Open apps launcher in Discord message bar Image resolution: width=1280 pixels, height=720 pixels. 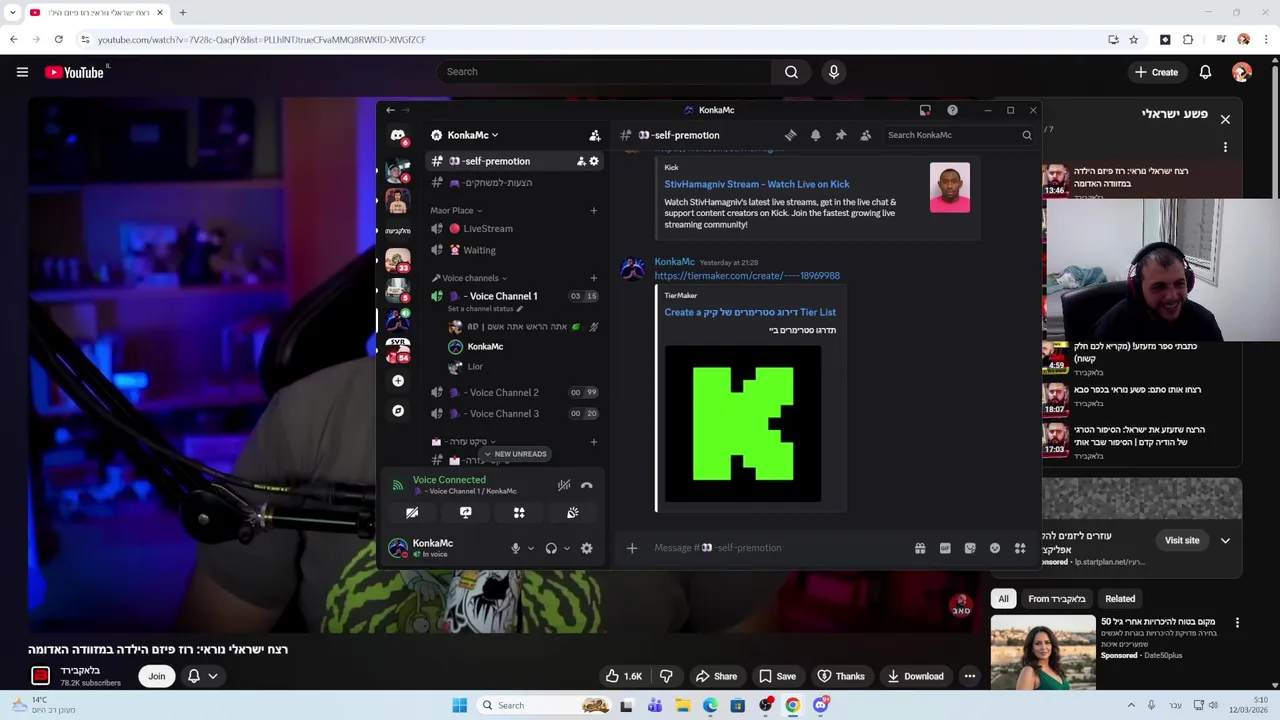[x=1020, y=548]
